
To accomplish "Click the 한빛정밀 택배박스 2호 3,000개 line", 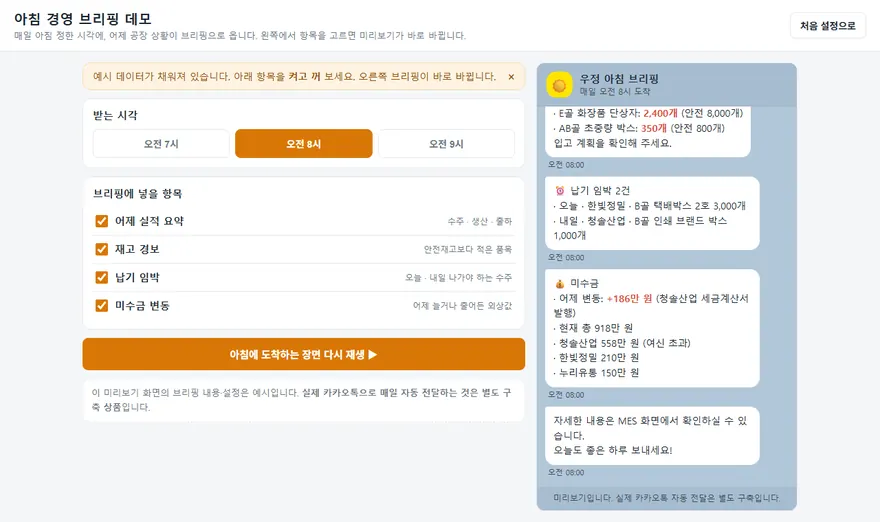I will coord(650,206).
